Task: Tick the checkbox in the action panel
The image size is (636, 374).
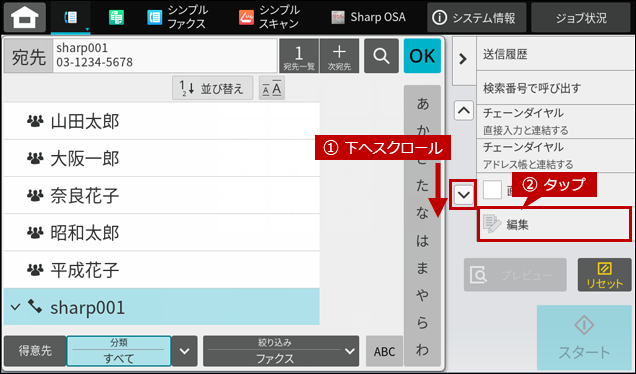Action: click(x=492, y=190)
